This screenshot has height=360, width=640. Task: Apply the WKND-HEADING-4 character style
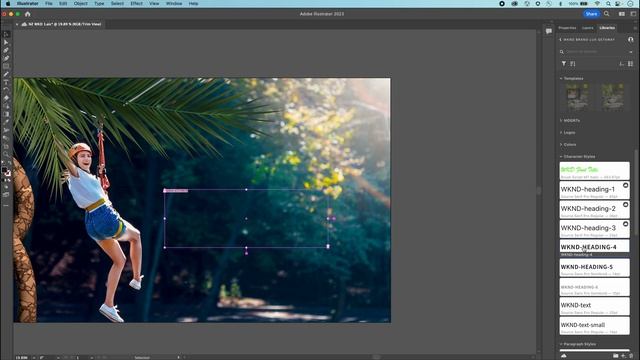tap(594, 247)
